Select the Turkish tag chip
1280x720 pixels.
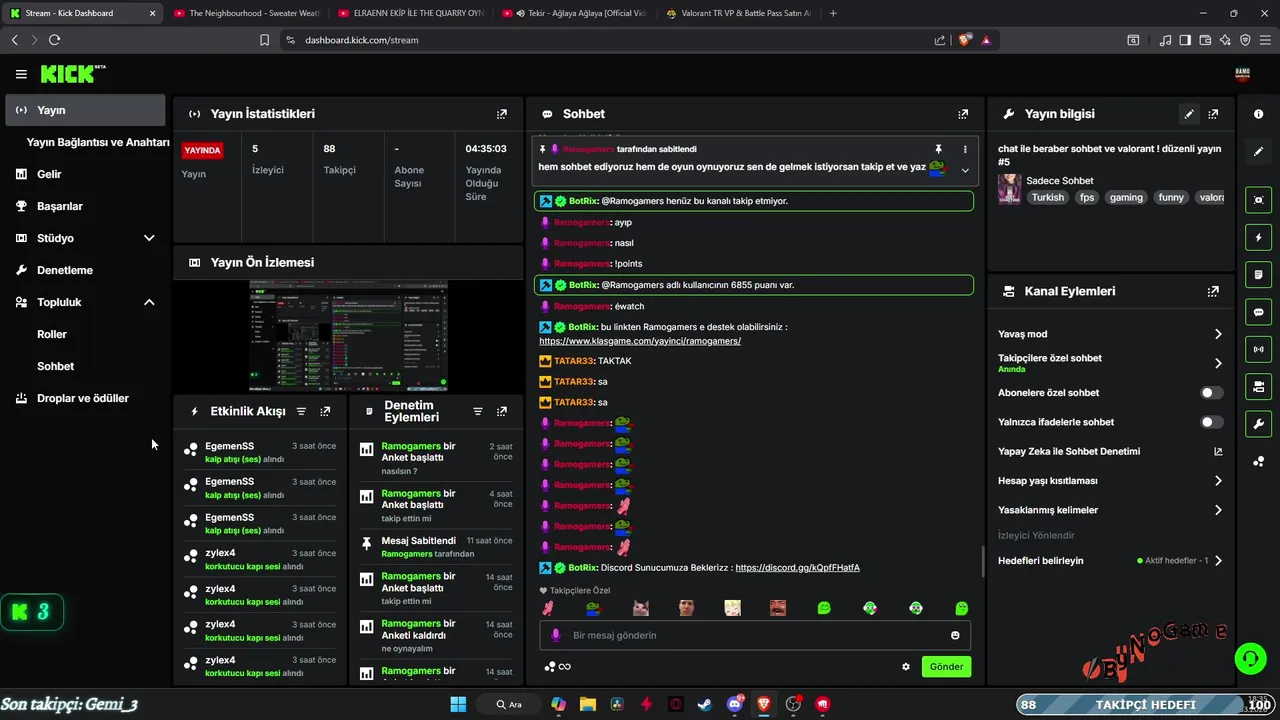point(1048,198)
